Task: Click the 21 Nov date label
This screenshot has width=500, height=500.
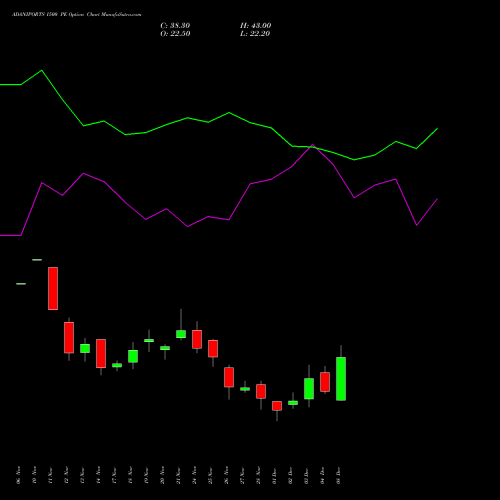Action: pos(178,475)
